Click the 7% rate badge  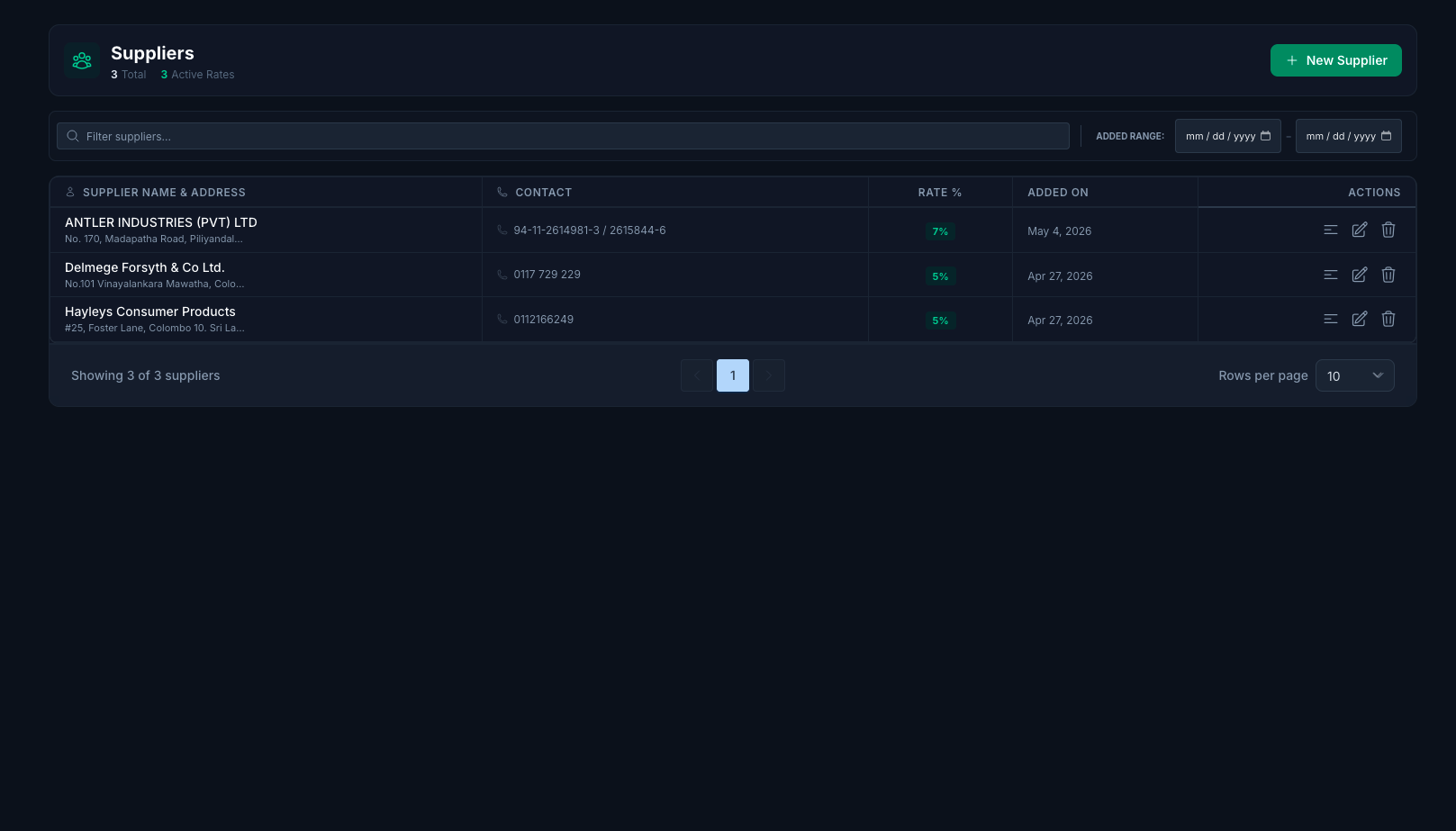(x=940, y=231)
